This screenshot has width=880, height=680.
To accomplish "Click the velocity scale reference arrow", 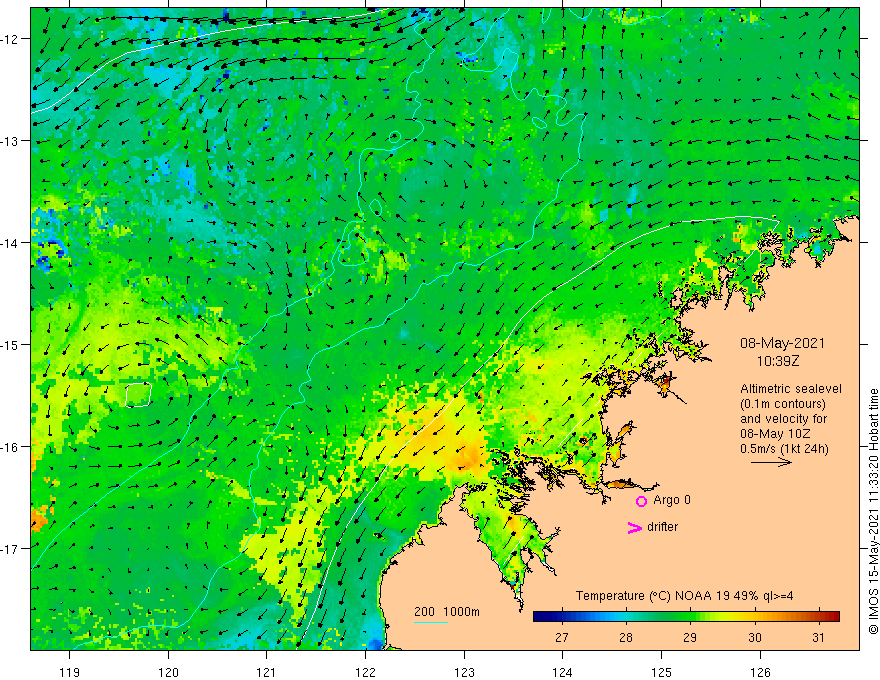I will 771,462.
